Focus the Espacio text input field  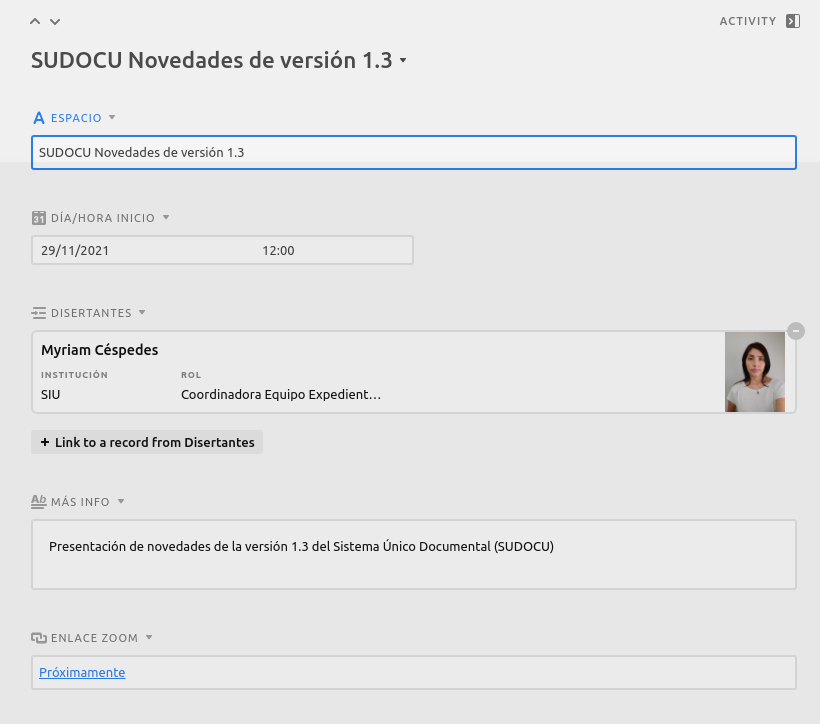tap(414, 152)
